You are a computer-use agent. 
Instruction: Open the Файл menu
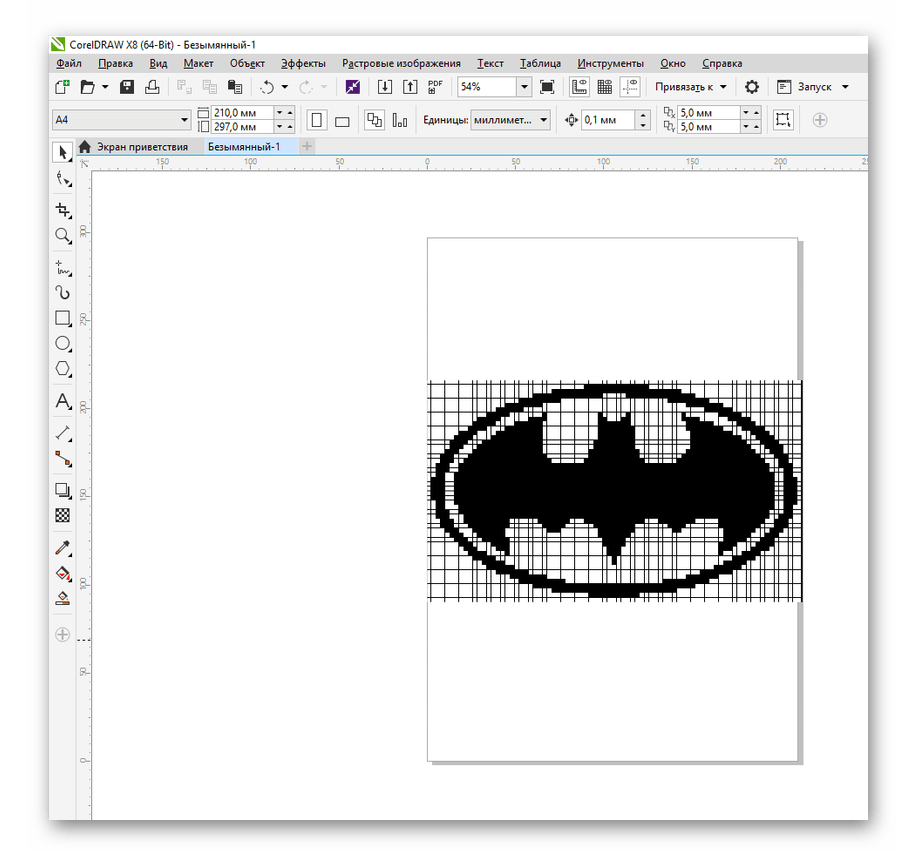pyautogui.click(x=67, y=63)
